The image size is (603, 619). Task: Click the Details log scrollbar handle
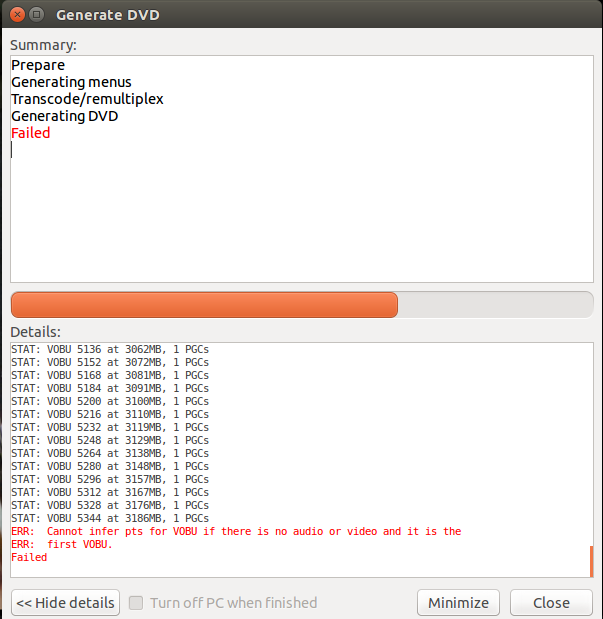591,561
